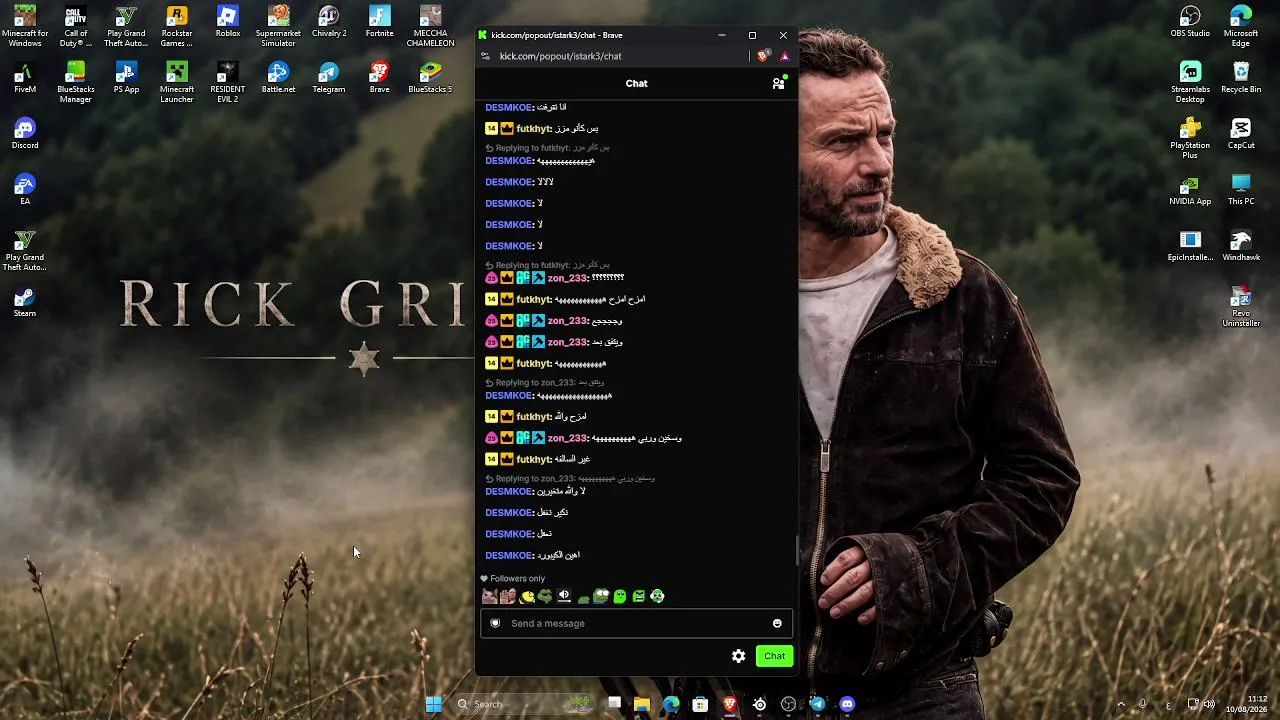Screen dimensions: 1280x720
Task: Open Streamlabs Desktop shortcut
Action: click(1190, 83)
